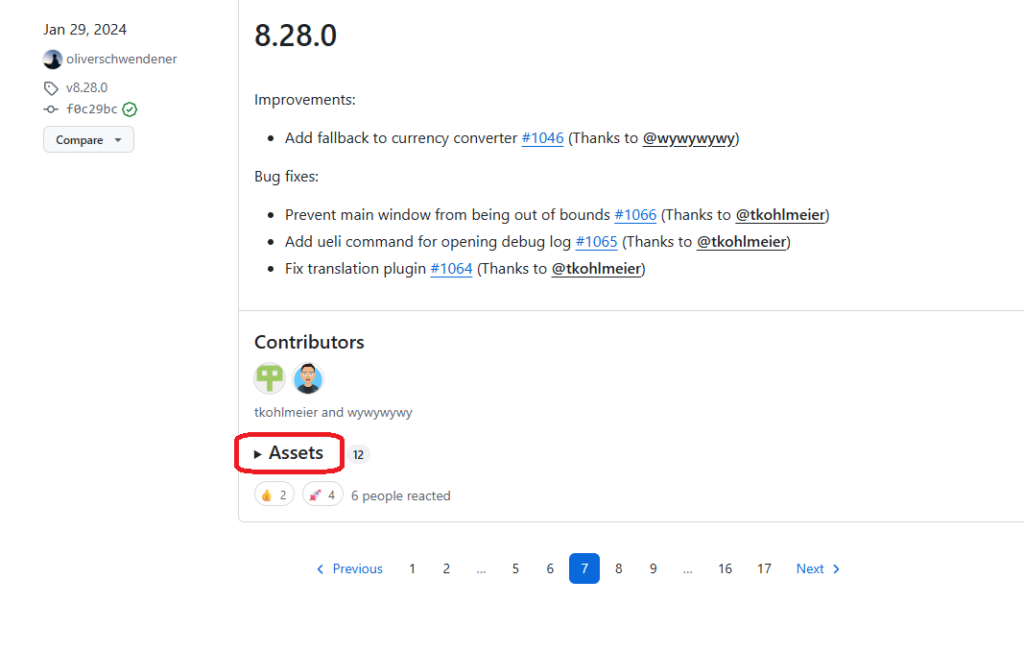Jump to page 17
Image resolution: width=1024 pixels, height=652 pixels.
764,569
